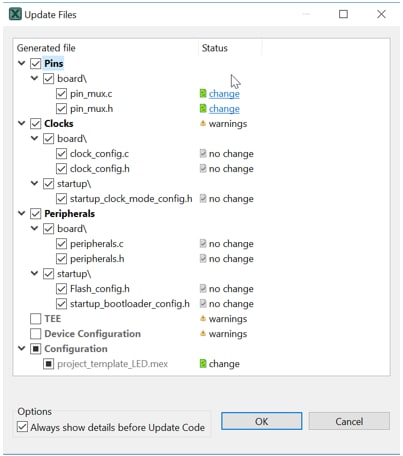Uncheck the Flash_config.h file checkbox
The image size is (403, 456).
click(61, 289)
